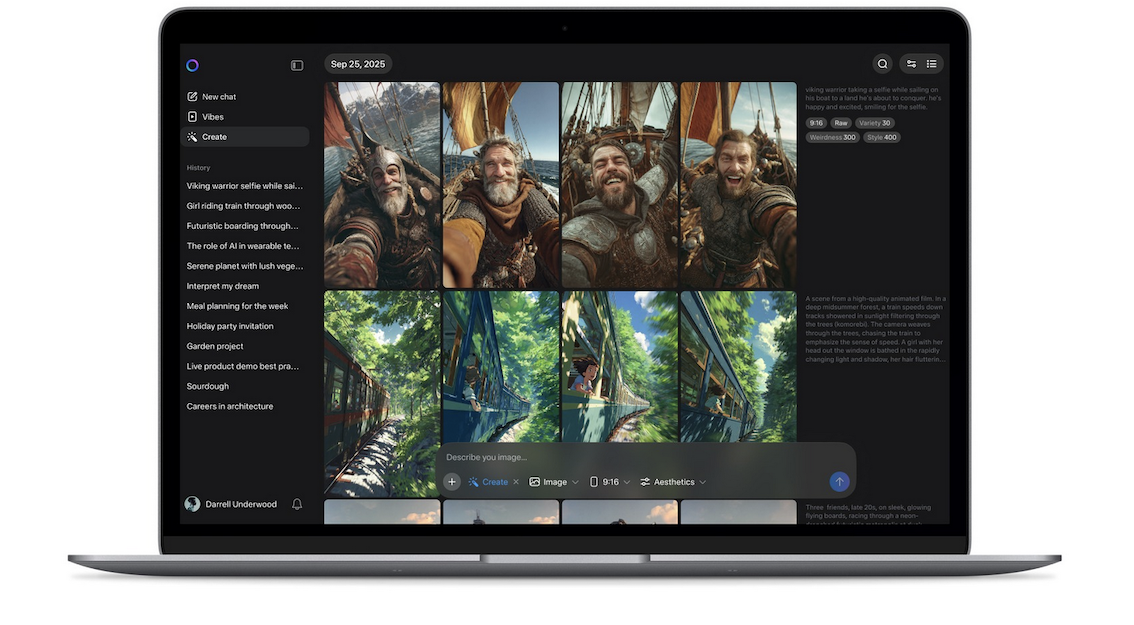Viewport: 1134px width, 625px height.
Task: Submit prompt with the blue arrow button
Action: tap(839, 482)
